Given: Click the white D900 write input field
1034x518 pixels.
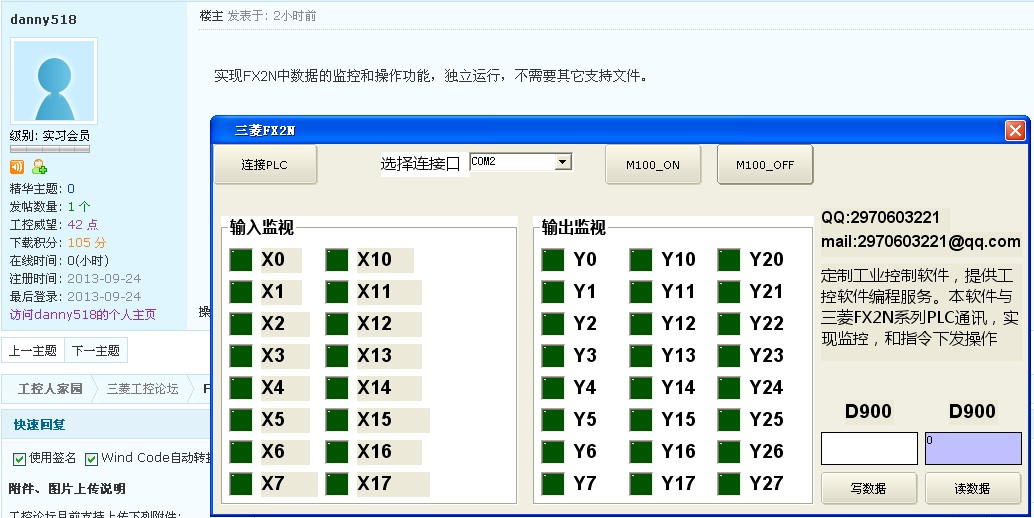Looking at the screenshot, I should (x=869, y=448).
